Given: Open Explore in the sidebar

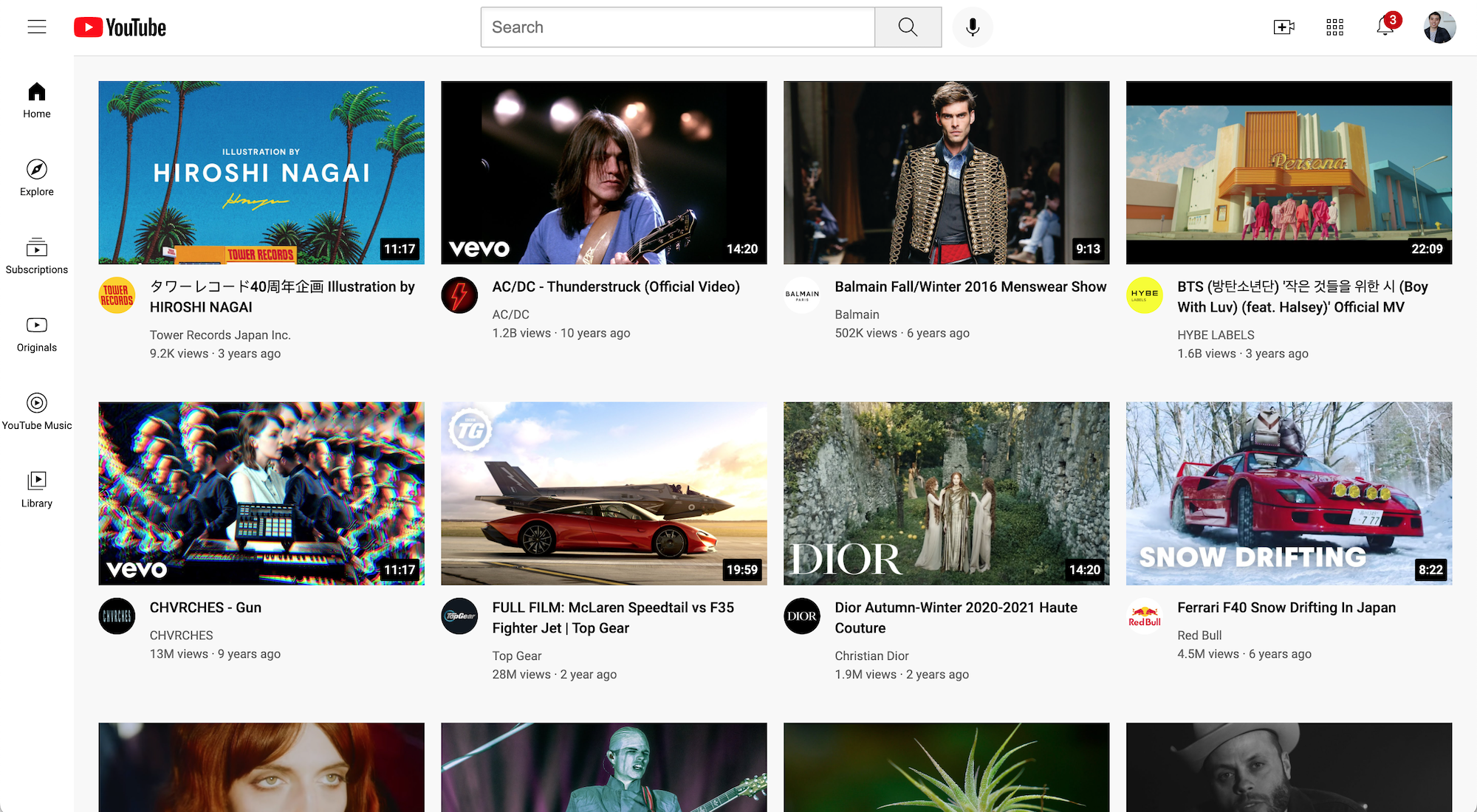Looking at the screenshot, I should [x=37, y=178].
